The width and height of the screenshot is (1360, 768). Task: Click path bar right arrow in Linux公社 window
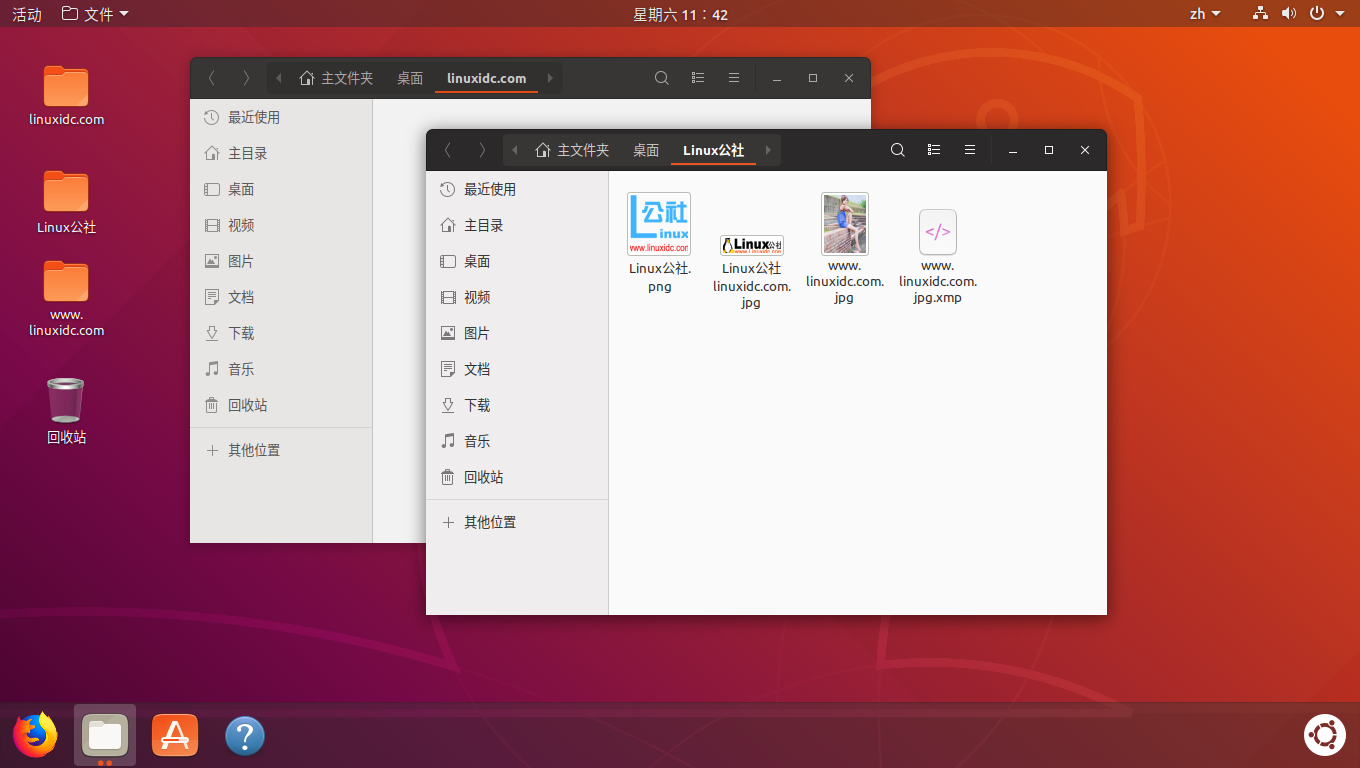pos(768,150)
